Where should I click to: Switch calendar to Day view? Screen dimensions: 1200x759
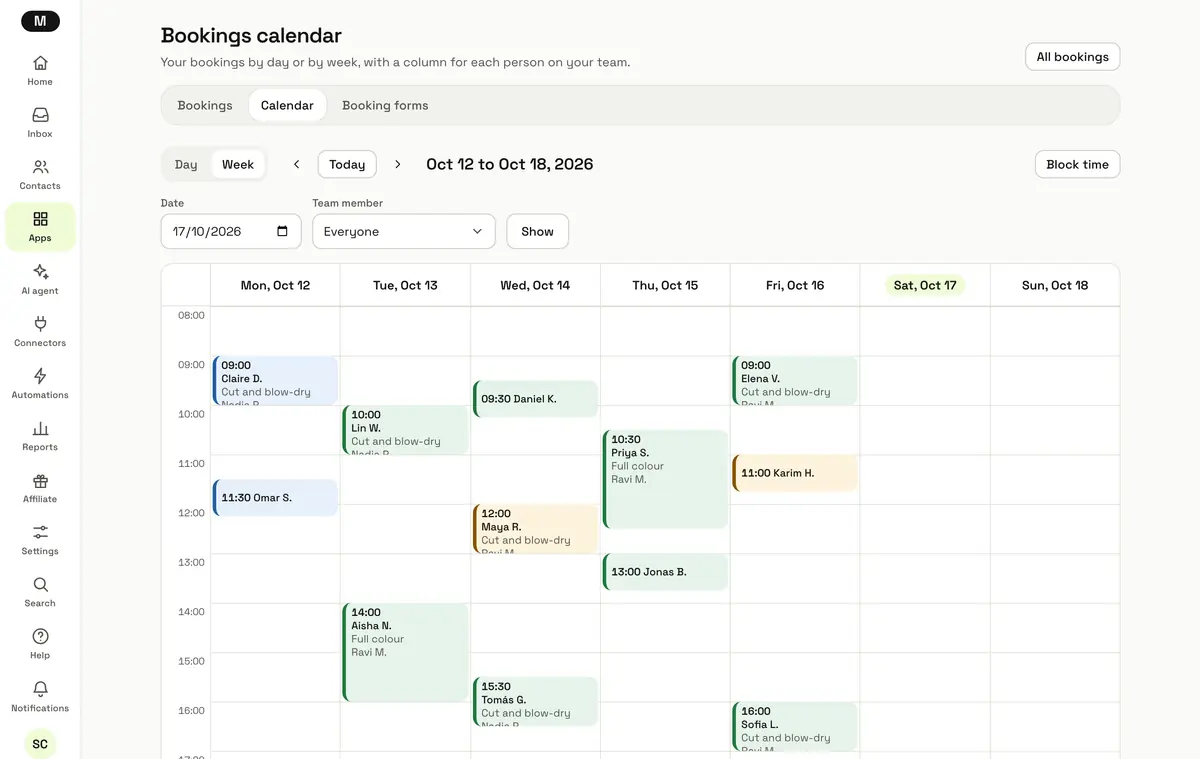186,164
